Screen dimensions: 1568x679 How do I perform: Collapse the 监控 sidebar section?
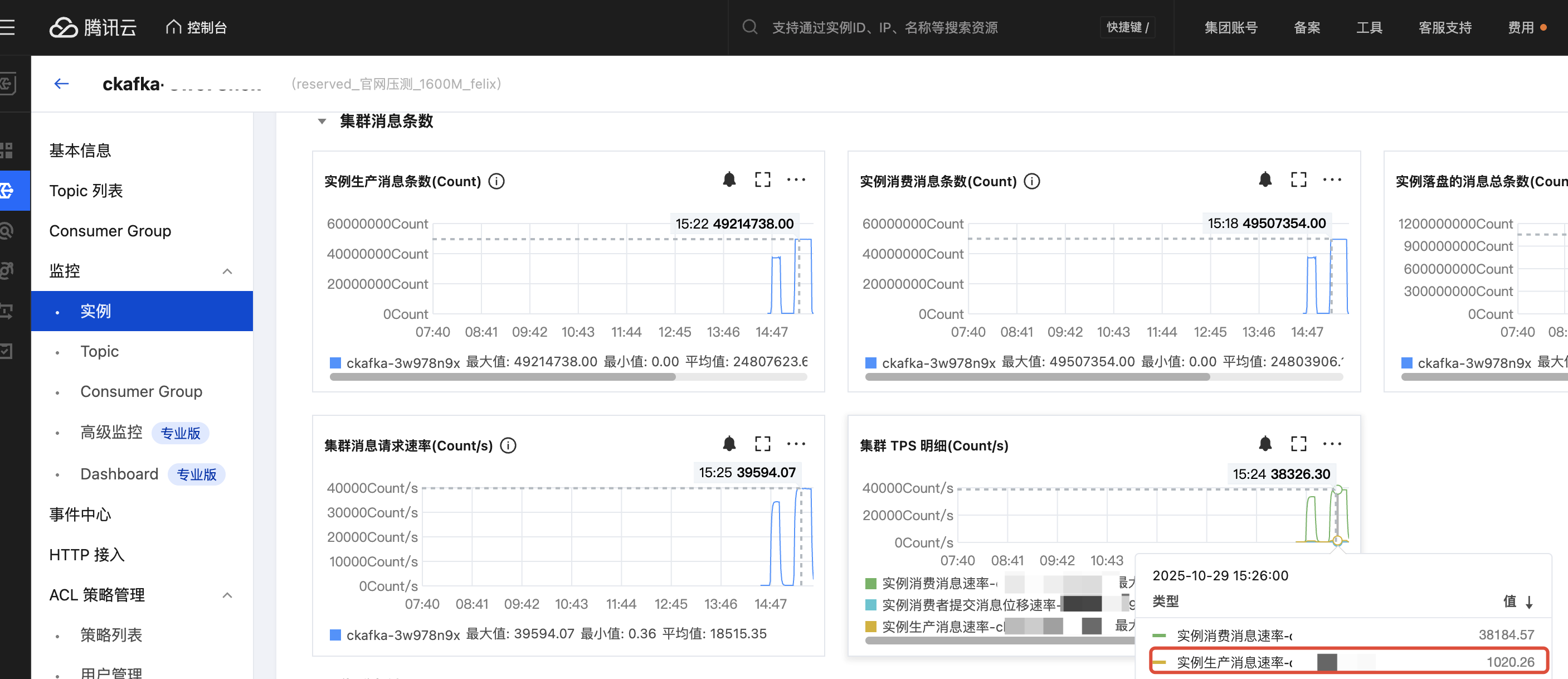click(227, 271)
